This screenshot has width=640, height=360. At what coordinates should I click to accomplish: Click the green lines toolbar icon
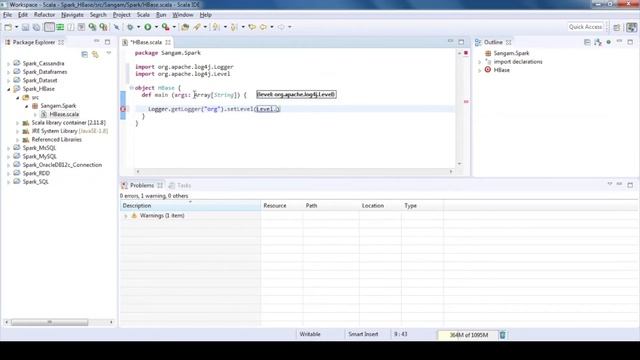60,27
